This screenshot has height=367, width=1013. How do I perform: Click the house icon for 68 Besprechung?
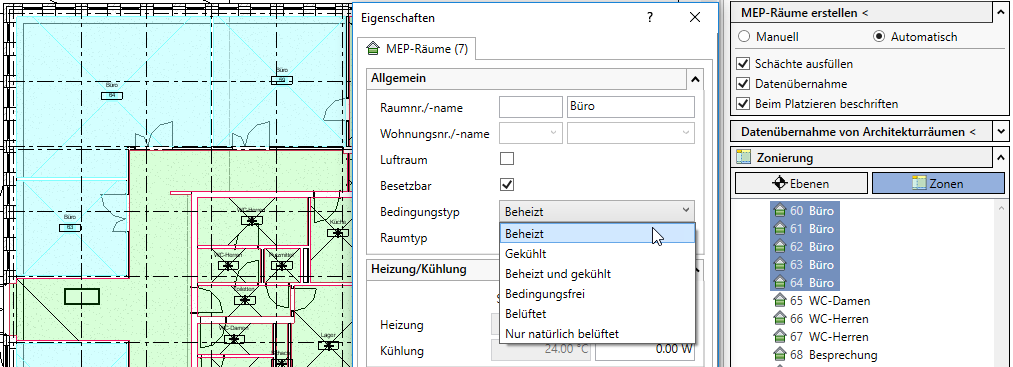(x=780, y=355)
